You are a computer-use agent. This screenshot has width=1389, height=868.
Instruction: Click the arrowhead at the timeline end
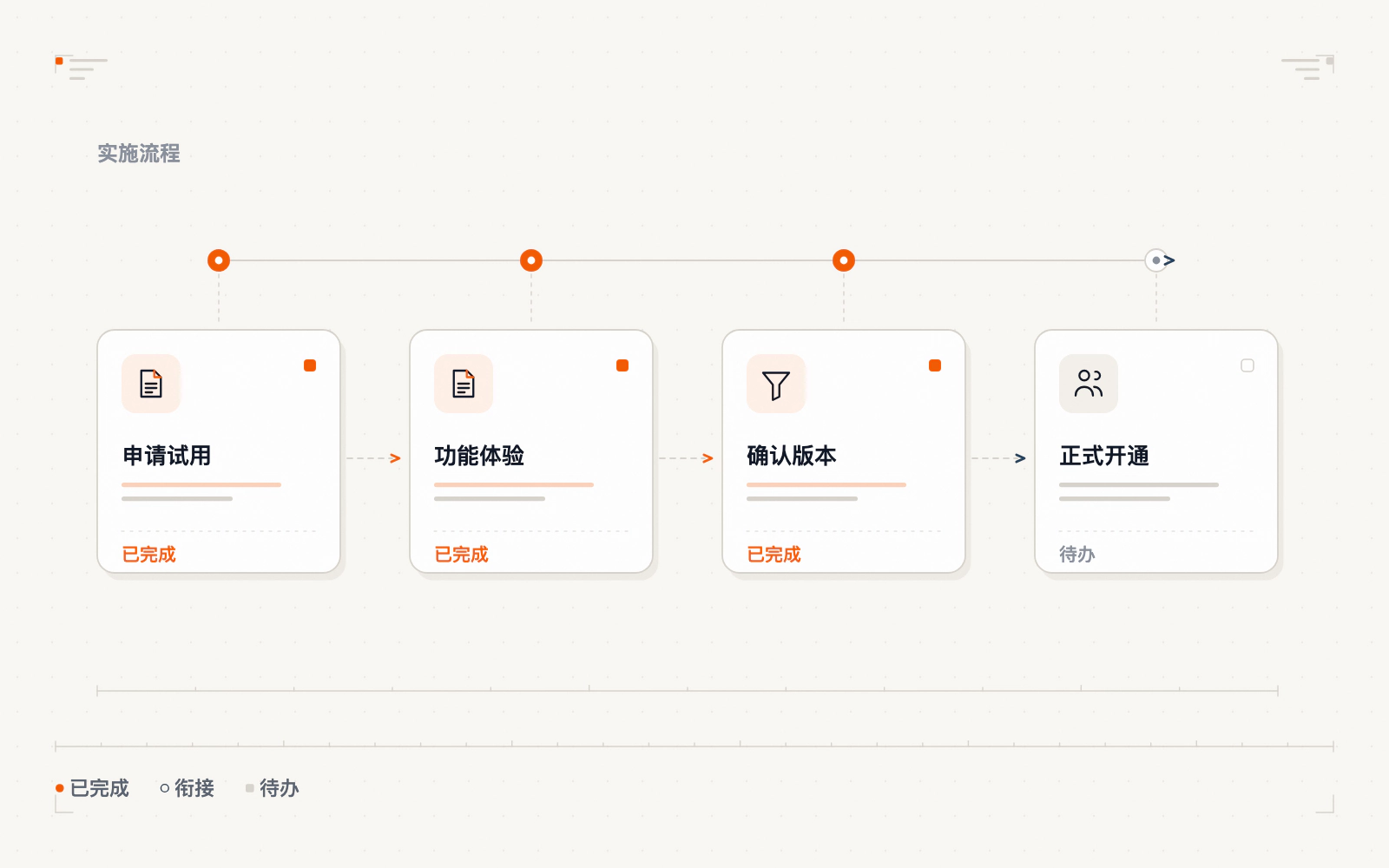[x=1170, y=260]
